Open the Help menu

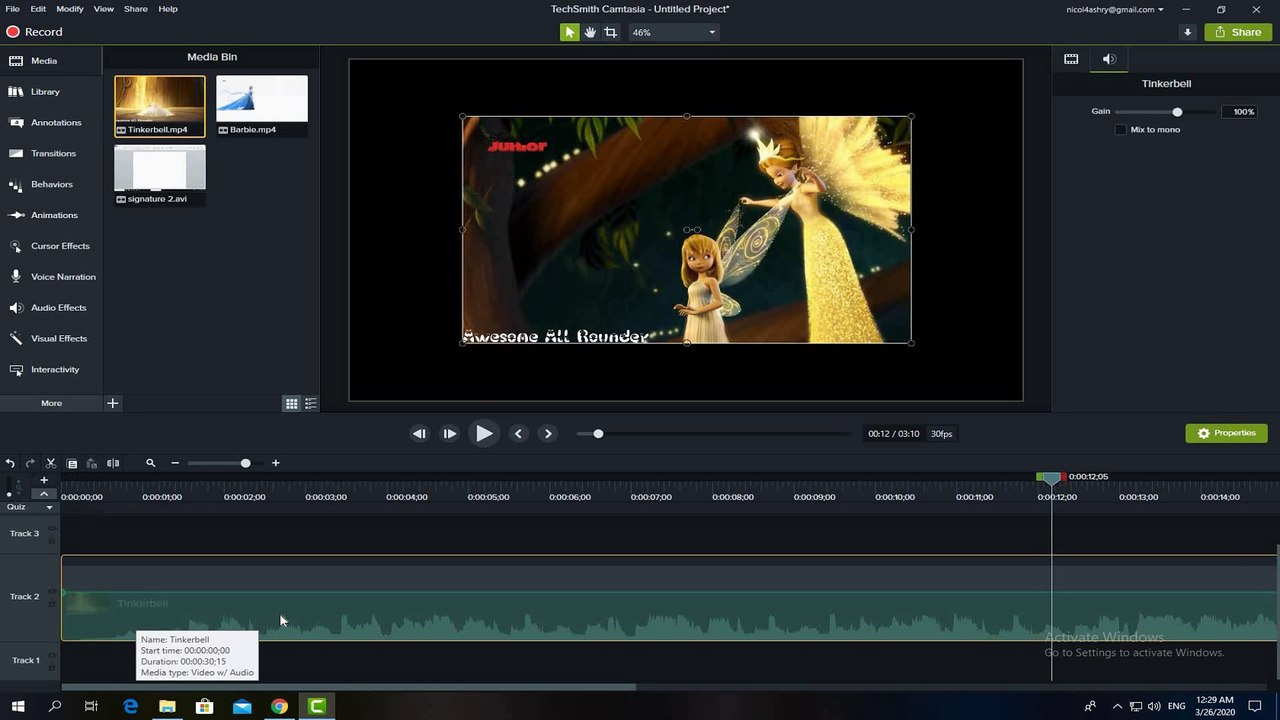tap(168, 9)
